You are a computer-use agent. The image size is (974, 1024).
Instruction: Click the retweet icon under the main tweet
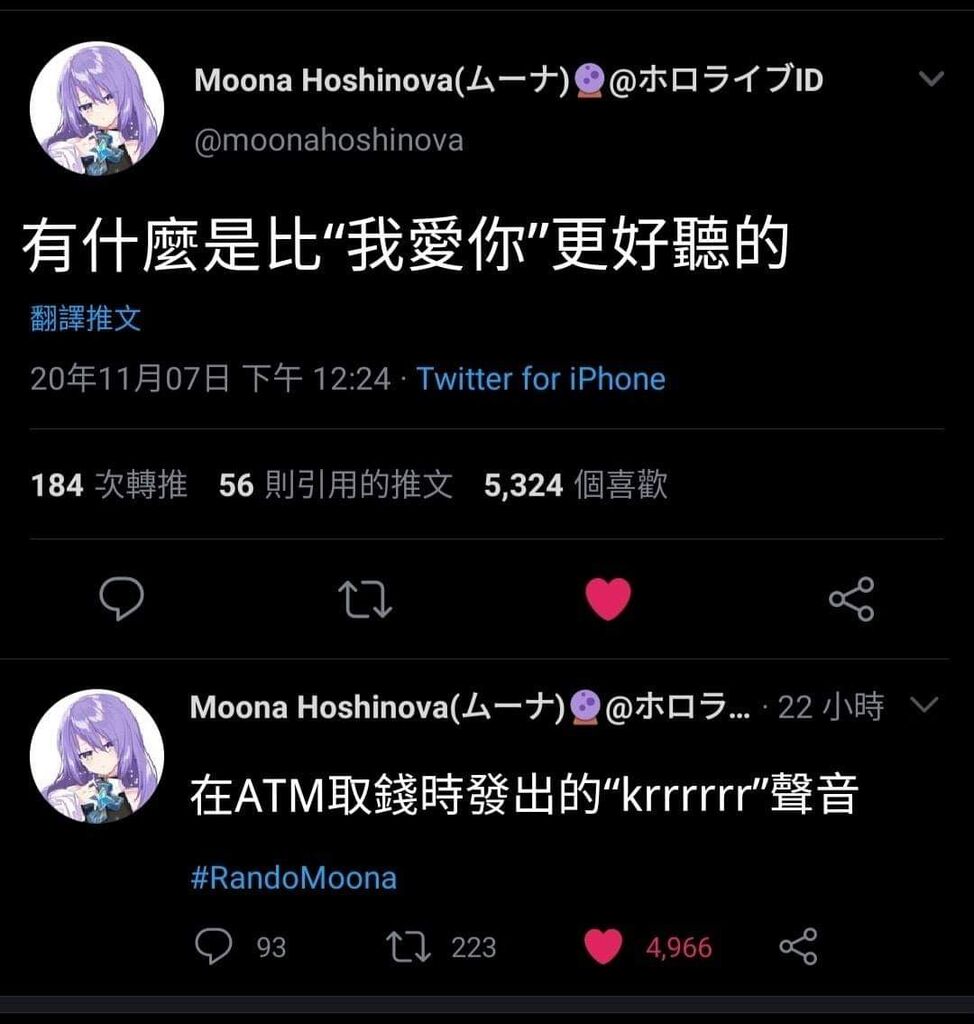point(365,600)
